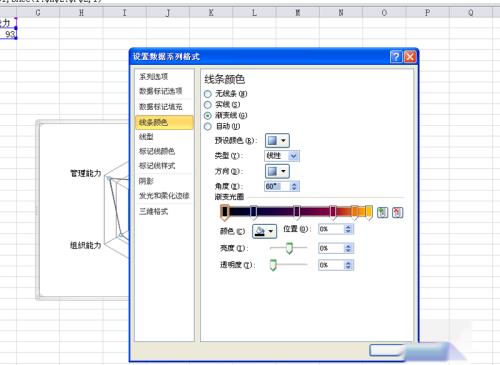Screen dimensions: 500x365
Task: Select the 渐变线 radio option
Action: 208,116
